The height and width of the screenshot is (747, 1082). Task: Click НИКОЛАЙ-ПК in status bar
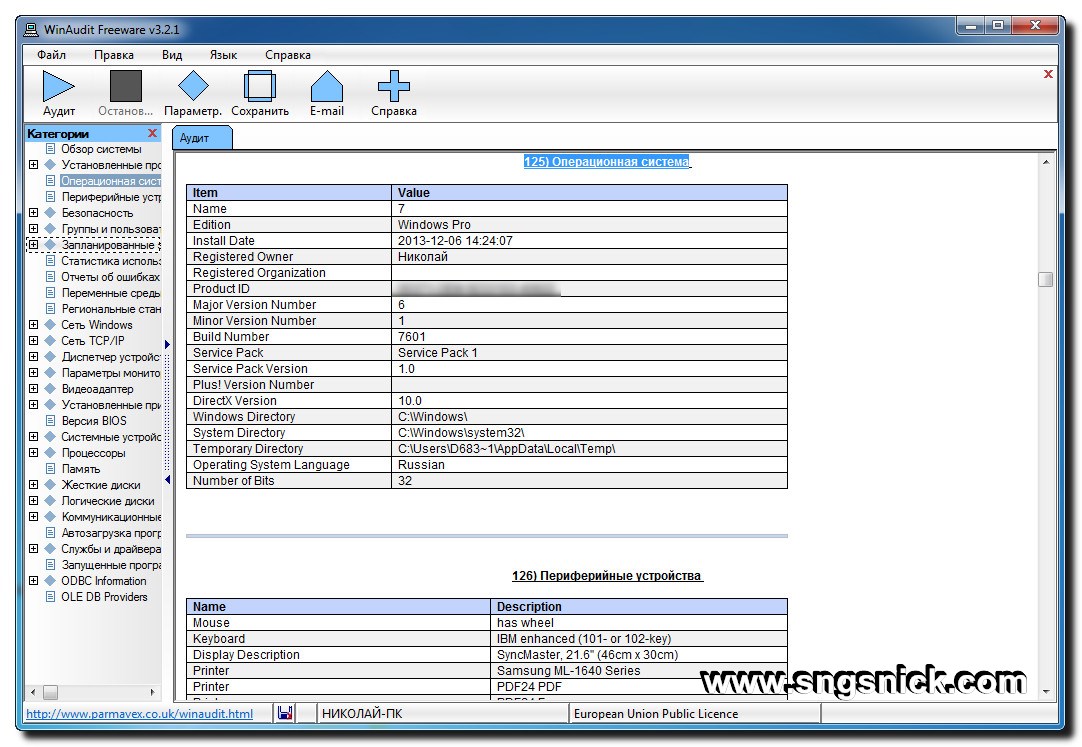point(362,714)
